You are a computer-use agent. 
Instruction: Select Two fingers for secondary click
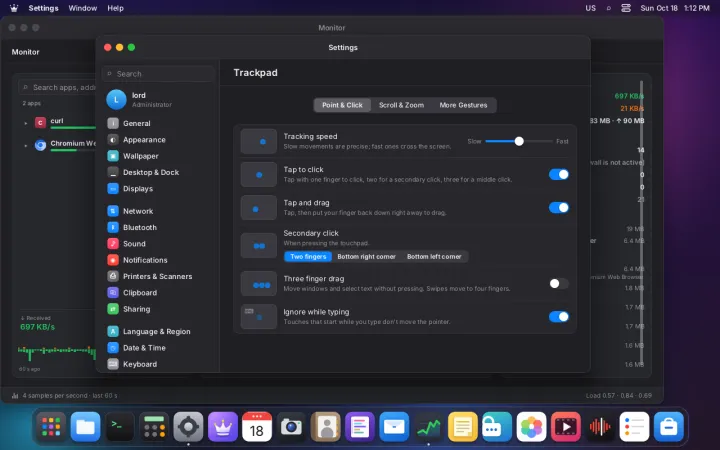[x=308, y=257]
